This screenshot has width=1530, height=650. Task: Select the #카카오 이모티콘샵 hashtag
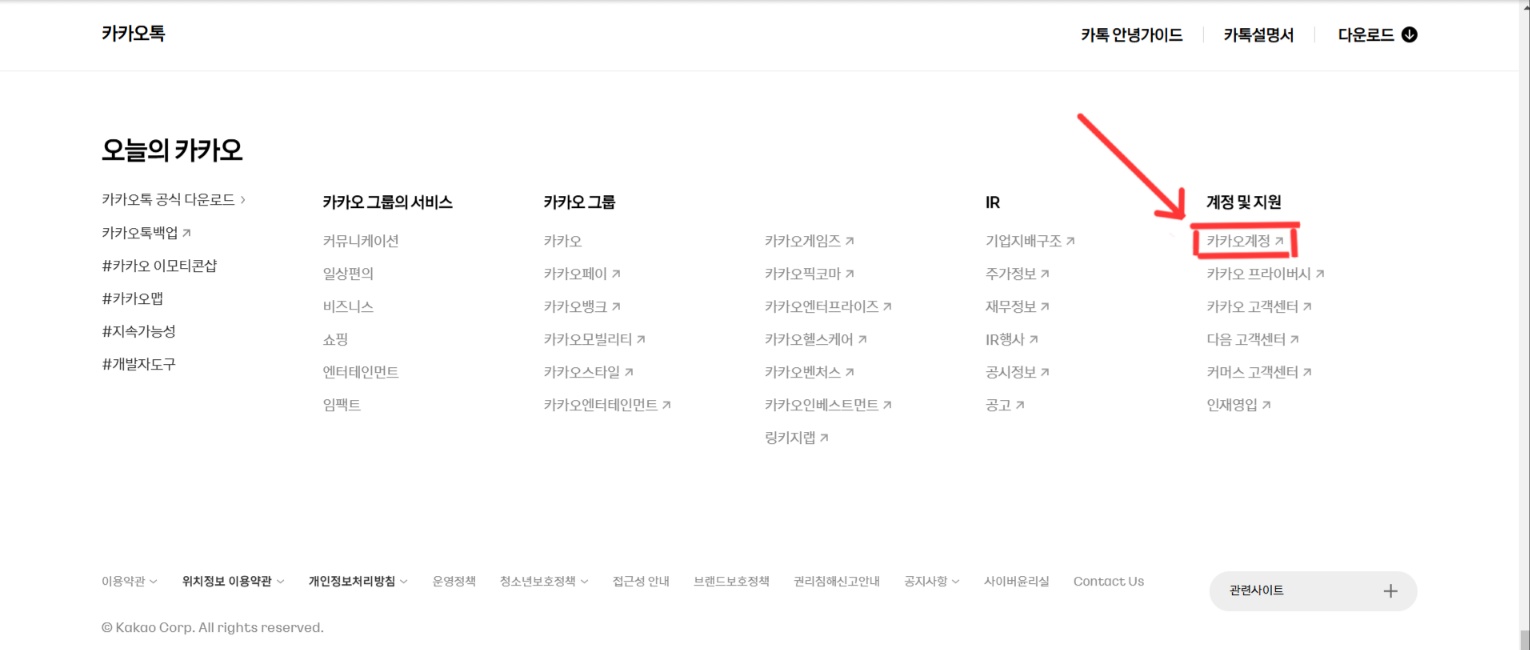tap(159, 266)
